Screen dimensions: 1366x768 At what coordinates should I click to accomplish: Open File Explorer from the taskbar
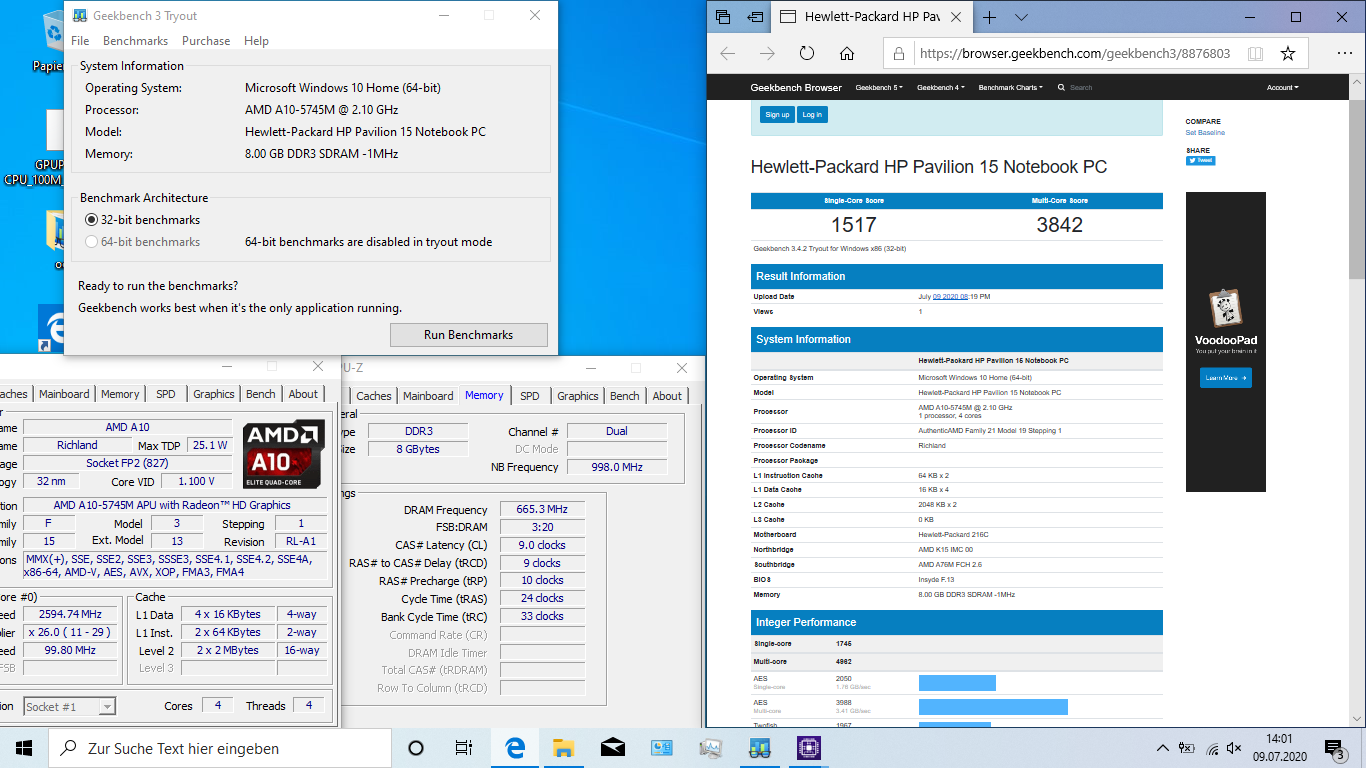(x=564, y=748)
